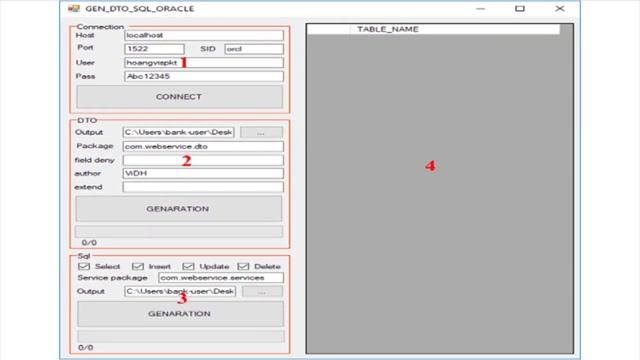Toggle the Update checkbox
640x360 pixels.
(188, 266)
